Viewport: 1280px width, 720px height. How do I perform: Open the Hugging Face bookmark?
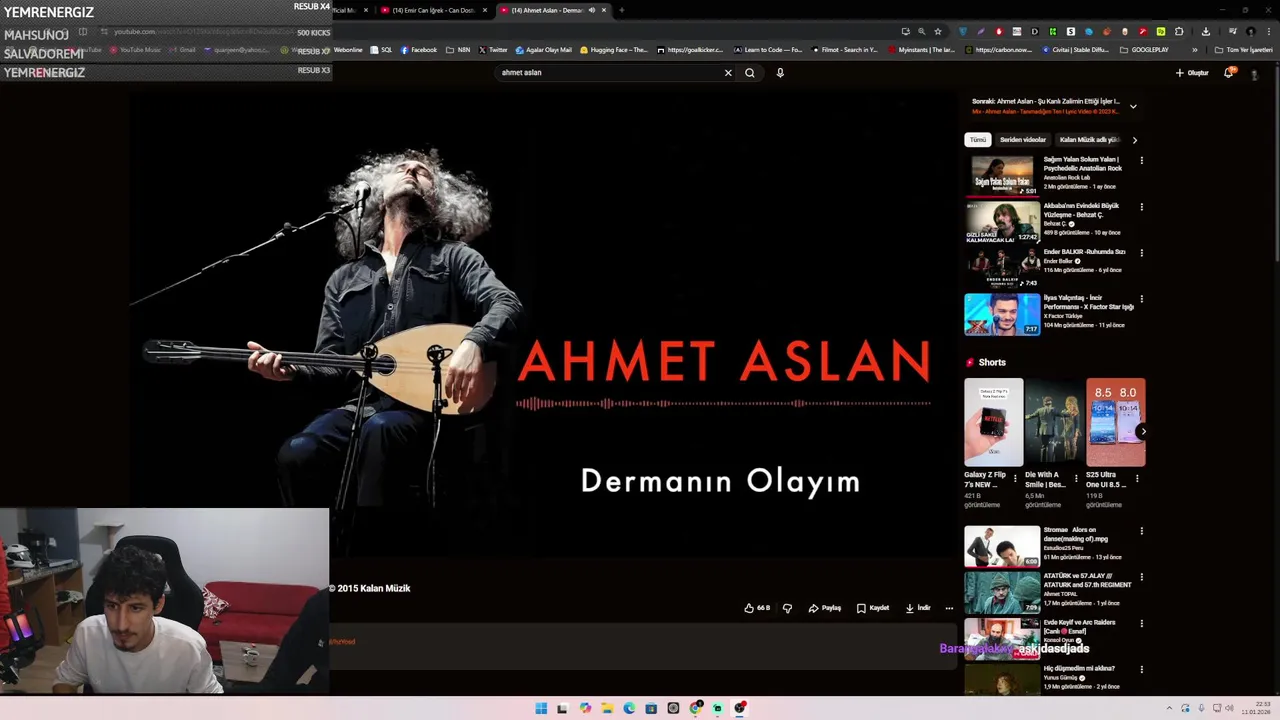tap(614, 49)
